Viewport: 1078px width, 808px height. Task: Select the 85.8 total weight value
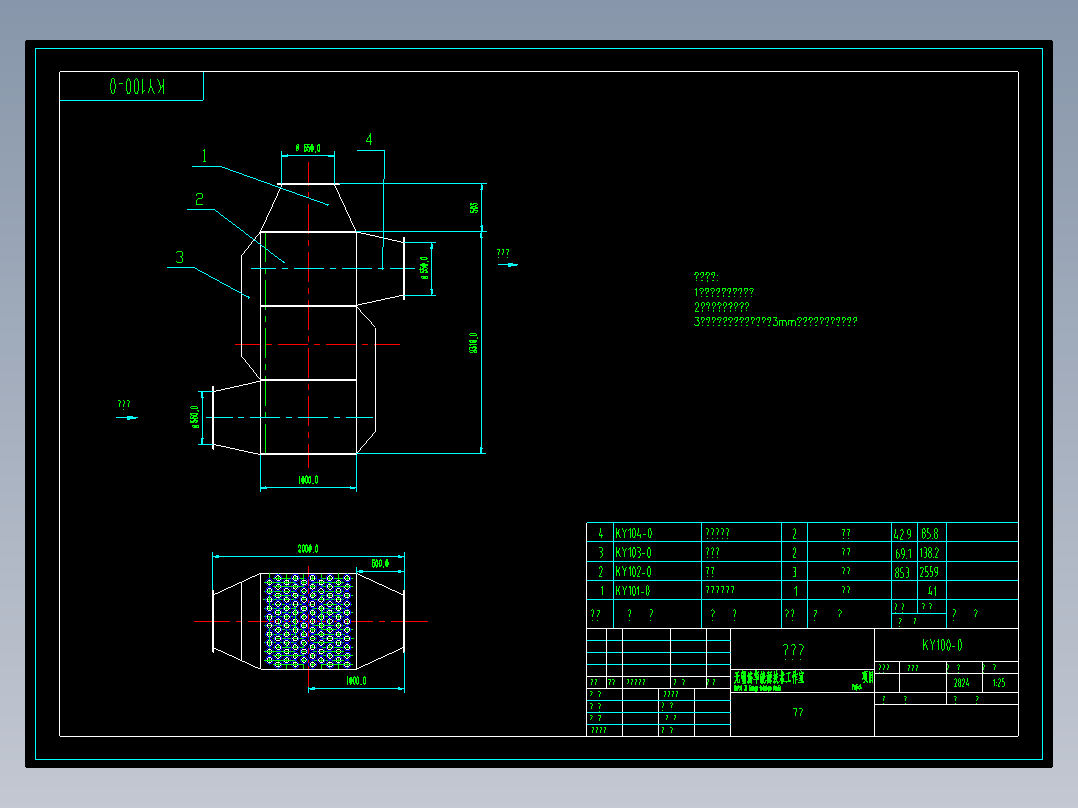click(930, 533)
